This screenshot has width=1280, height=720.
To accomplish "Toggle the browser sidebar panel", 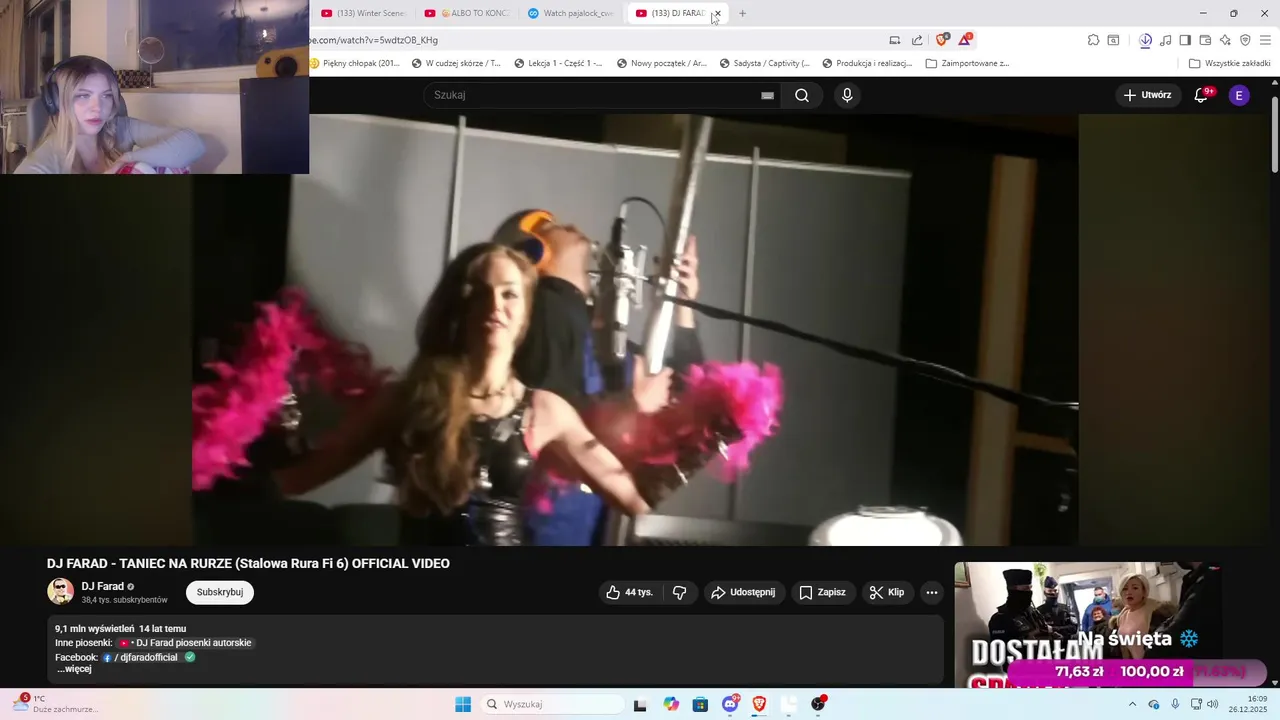I will [x=1185, y=40].
